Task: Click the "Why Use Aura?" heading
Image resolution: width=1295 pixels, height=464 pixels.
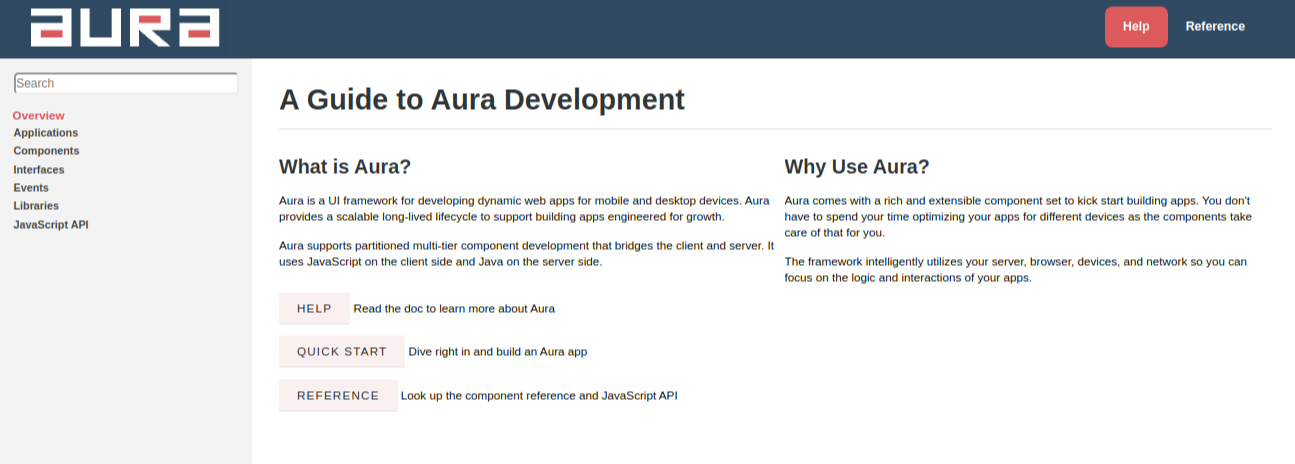Action: tap(857, 167)
